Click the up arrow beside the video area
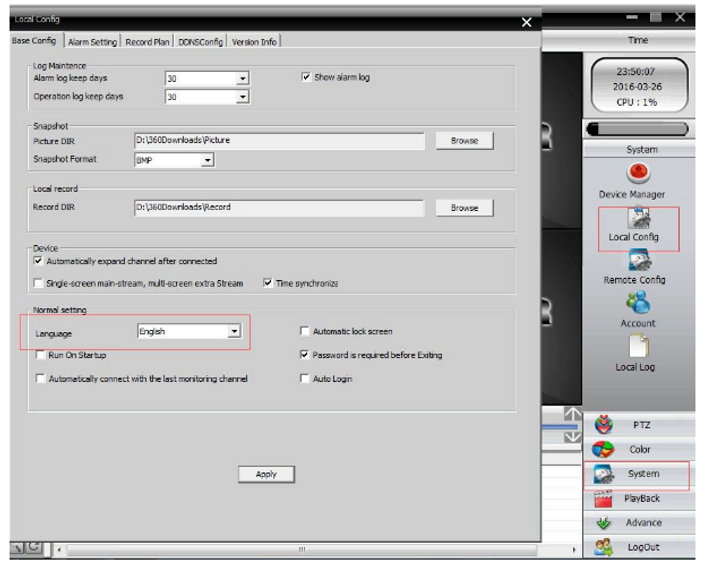The image size is (704, 570). (572, 414)
